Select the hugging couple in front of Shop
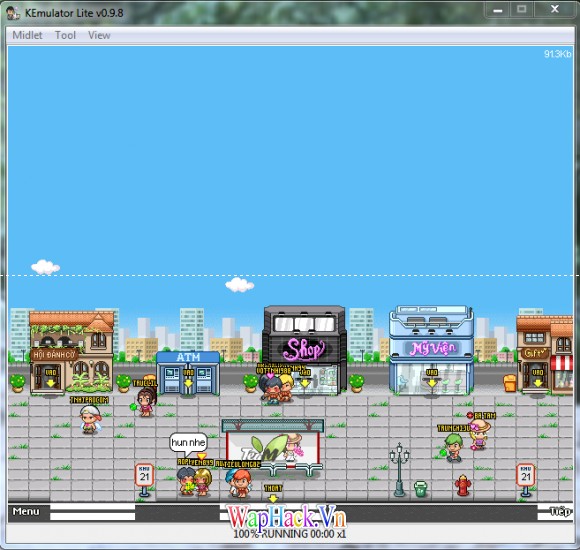Viewport: 580px width, 550px height. pyautogui.click(x=277, y=388)
